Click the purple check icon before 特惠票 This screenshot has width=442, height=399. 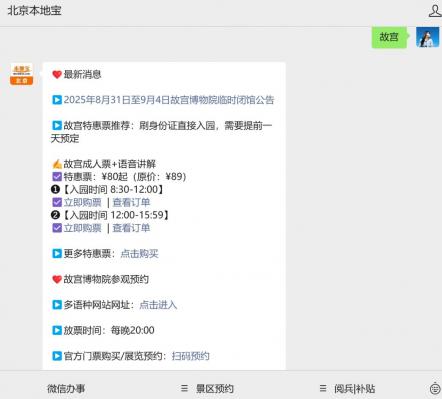57,177
